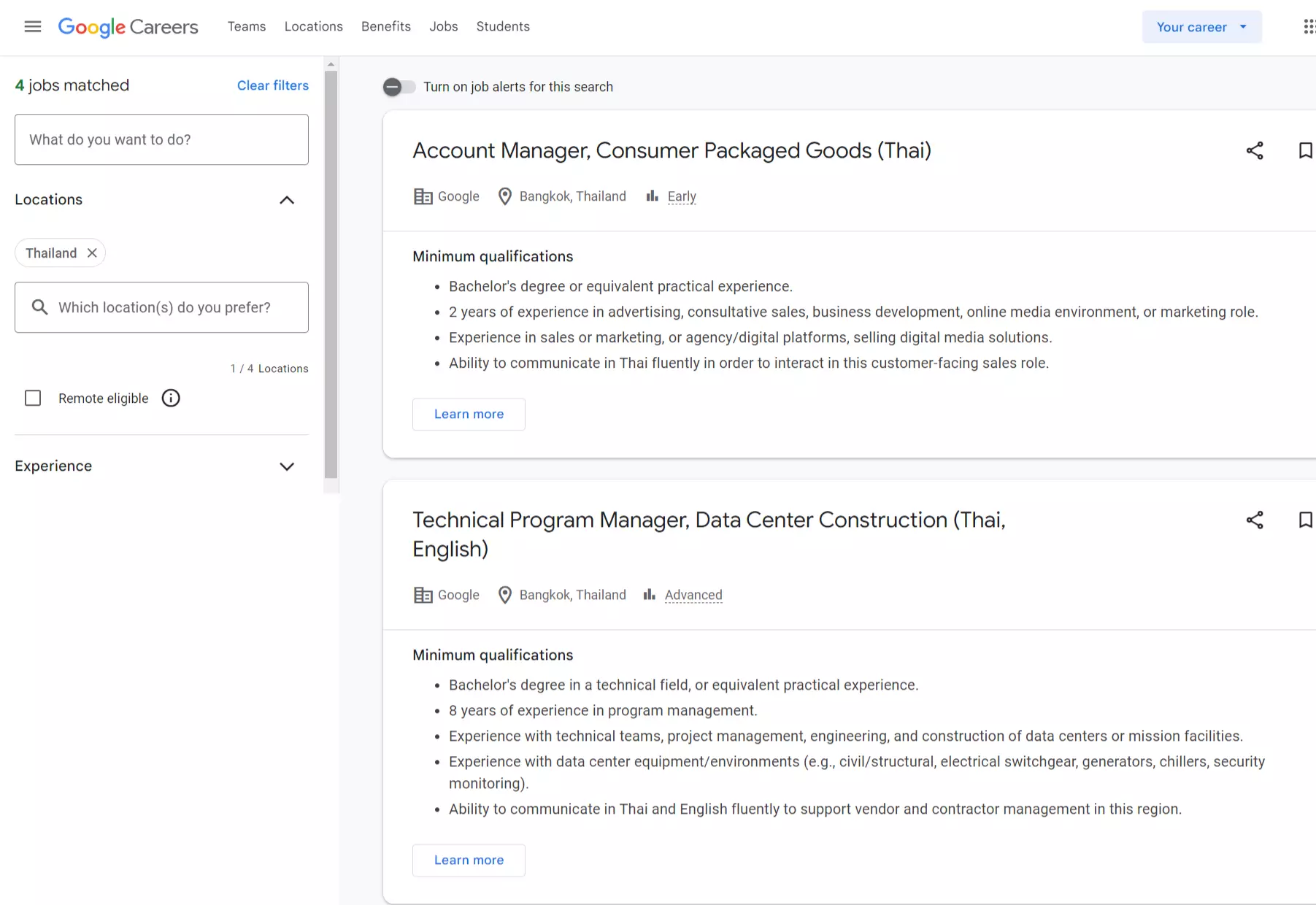Collapse the Locations filter section
1316x905 pixels.
(x=287, y=200)
